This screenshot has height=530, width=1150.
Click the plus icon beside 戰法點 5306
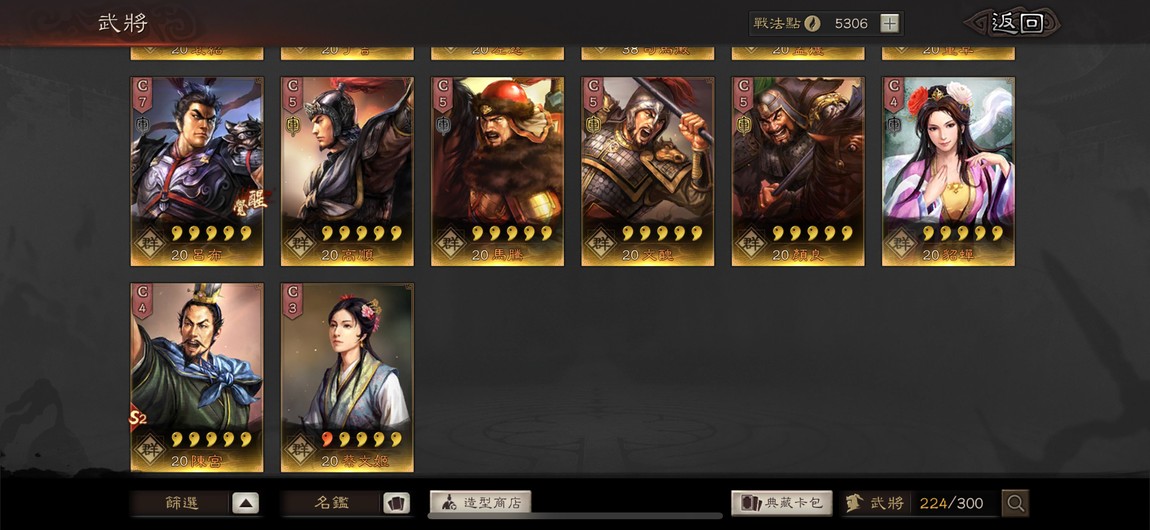[x=889, y=23]
